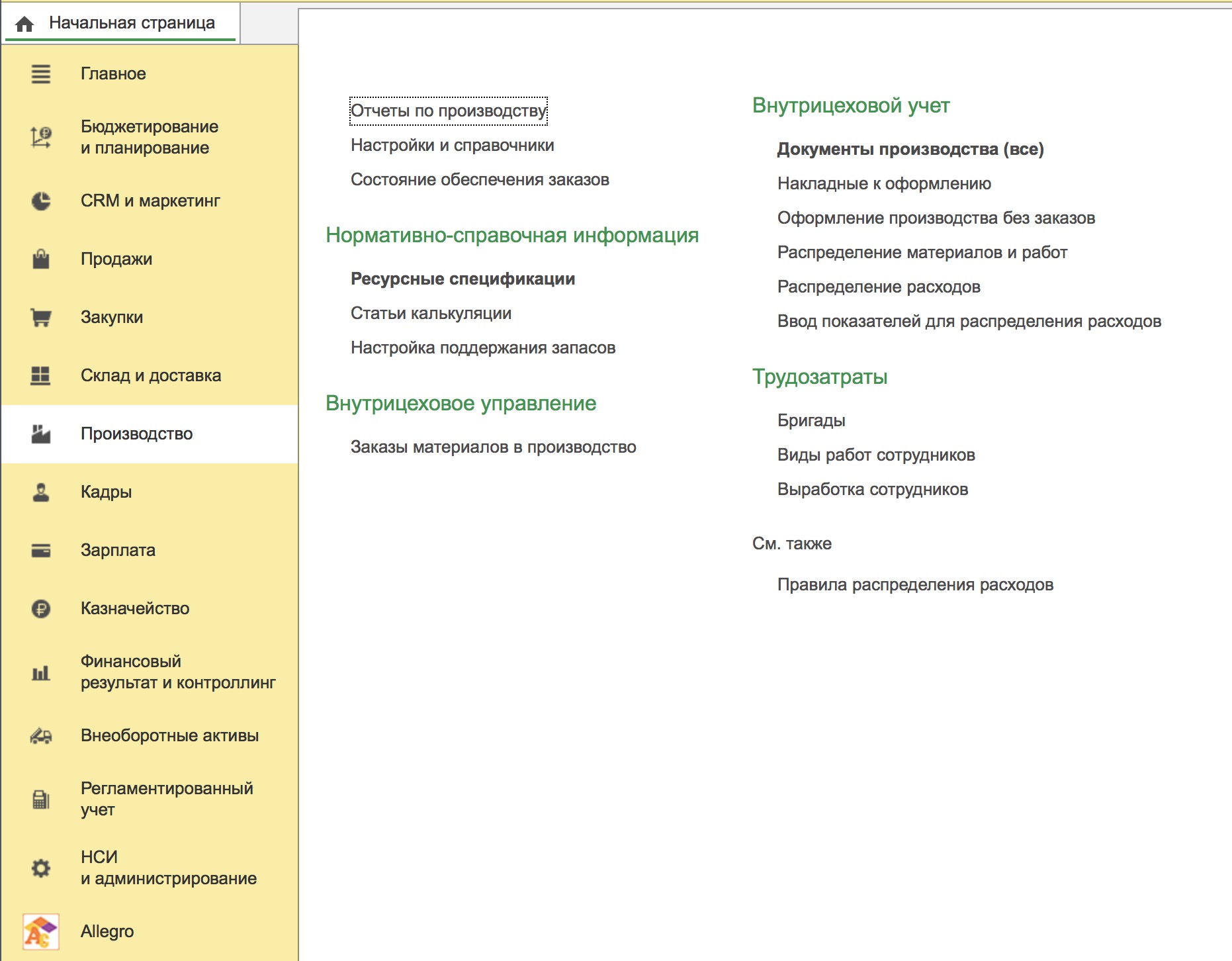Open Правила распределения расходов link
Viewport: 1232px width, 961px height.
915,584
